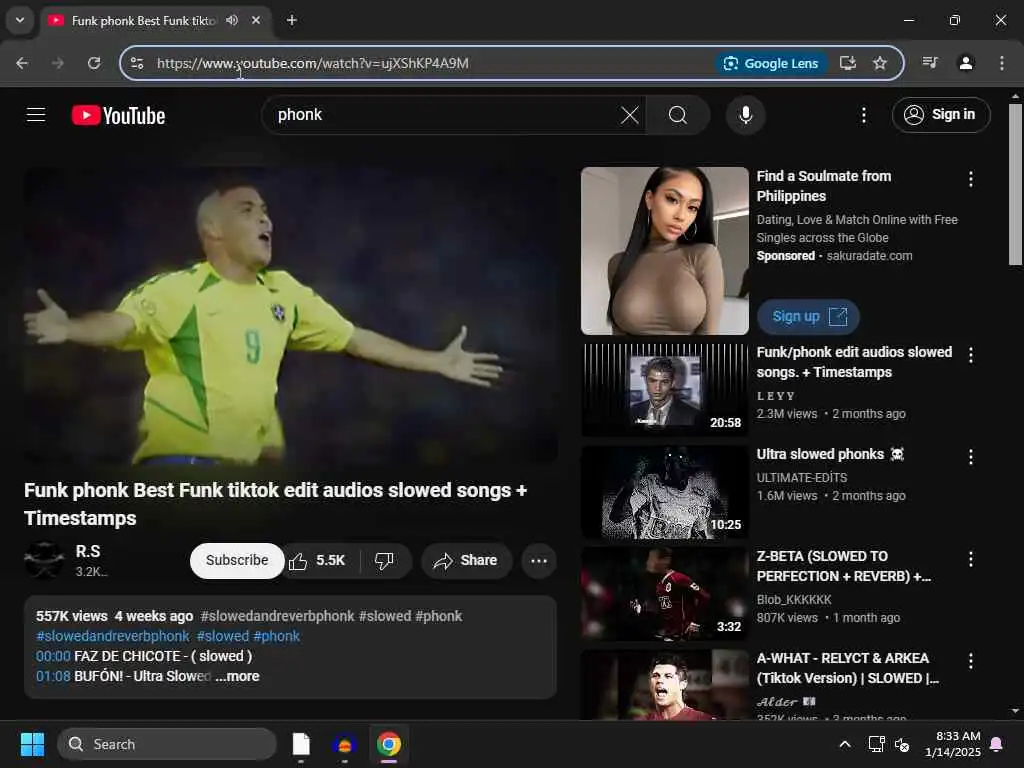The width and height of the screenshot is (1024, 768).
Task: Start voice search with microphone
Action: tap(745, 116)
